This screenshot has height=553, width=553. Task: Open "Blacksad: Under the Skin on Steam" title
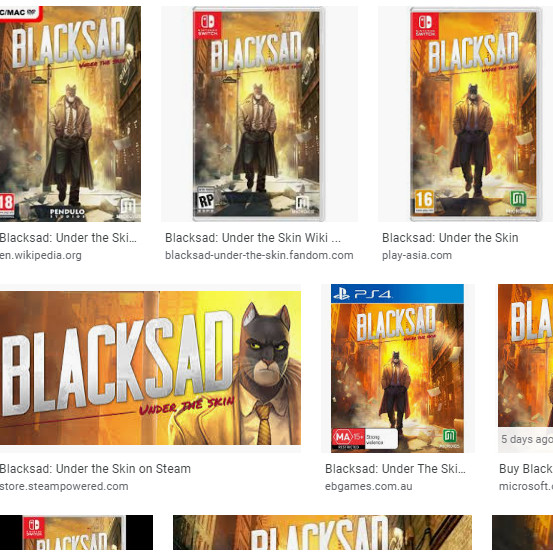[x=95, y=469]
